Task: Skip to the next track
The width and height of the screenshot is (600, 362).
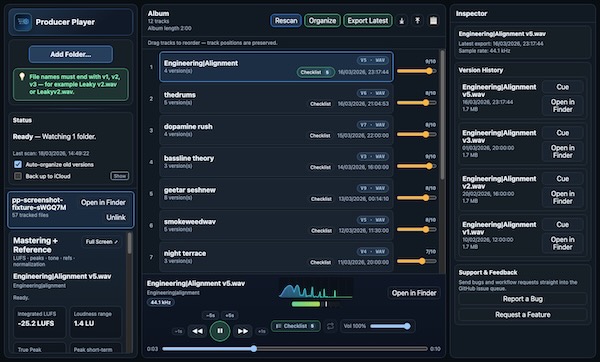Action: point(243,331)
